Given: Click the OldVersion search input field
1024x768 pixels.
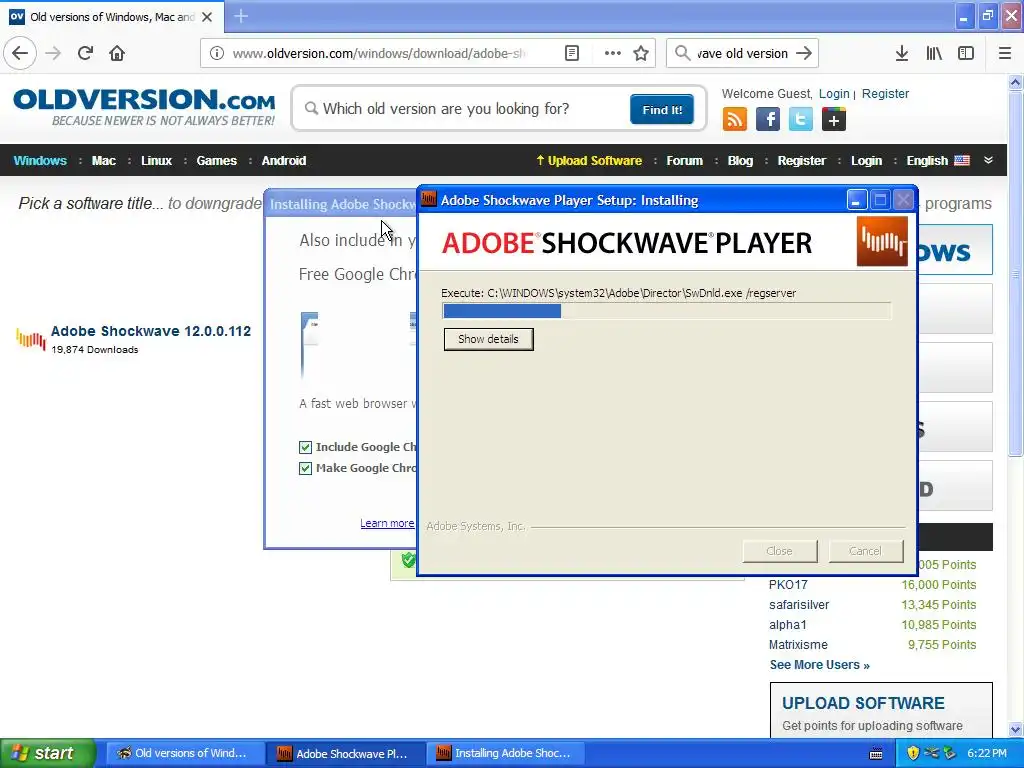Looking at the screenshot, I should pyautogui.click(x=468, y=108).
